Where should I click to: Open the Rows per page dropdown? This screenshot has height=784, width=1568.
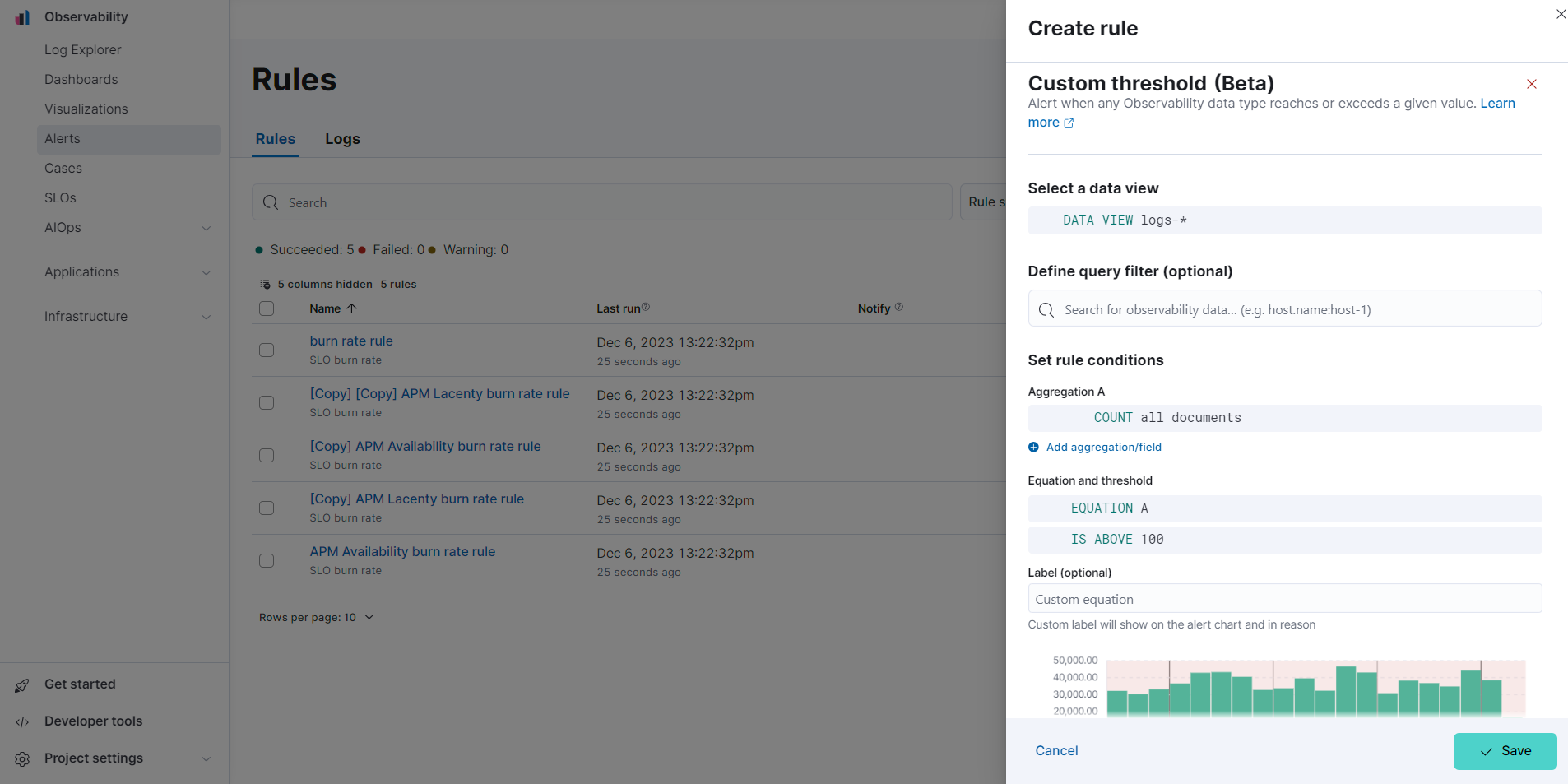[x=316, y=618]
